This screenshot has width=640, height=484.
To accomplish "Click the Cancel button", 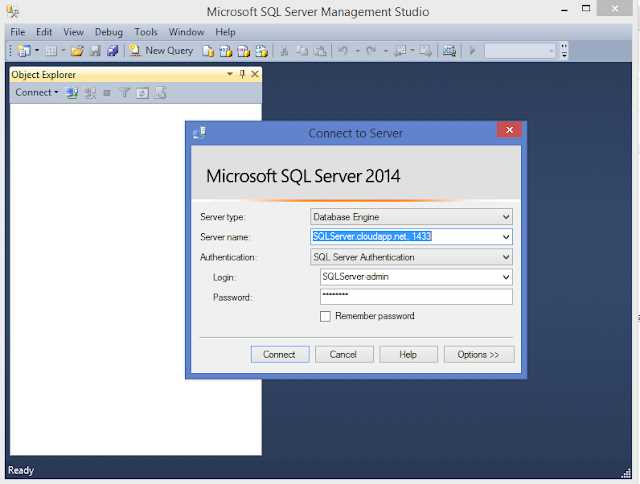I will click(x=344, y=354).
